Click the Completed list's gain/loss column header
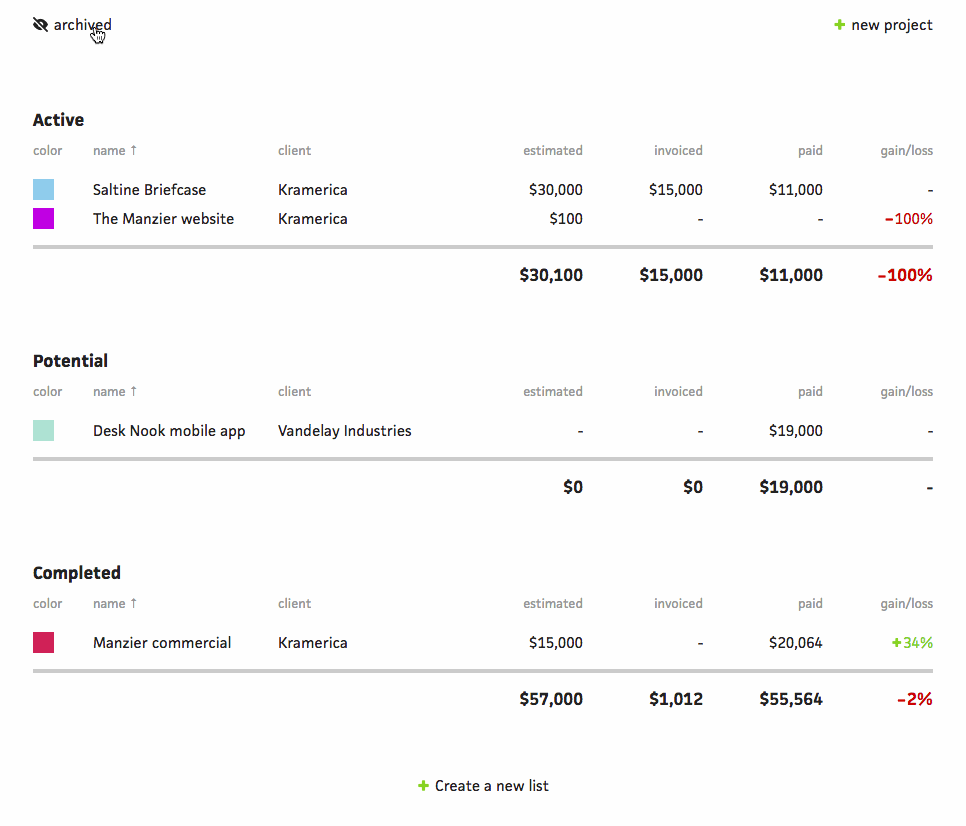 pos(906,604)
